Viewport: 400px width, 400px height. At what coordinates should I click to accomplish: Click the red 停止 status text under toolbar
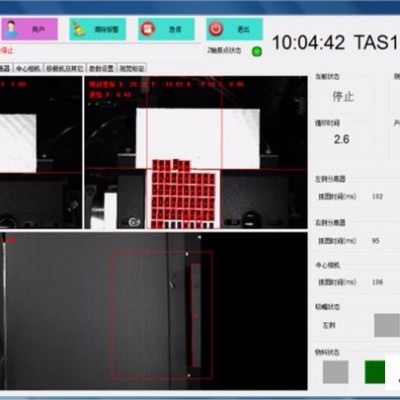pos(7,51)
